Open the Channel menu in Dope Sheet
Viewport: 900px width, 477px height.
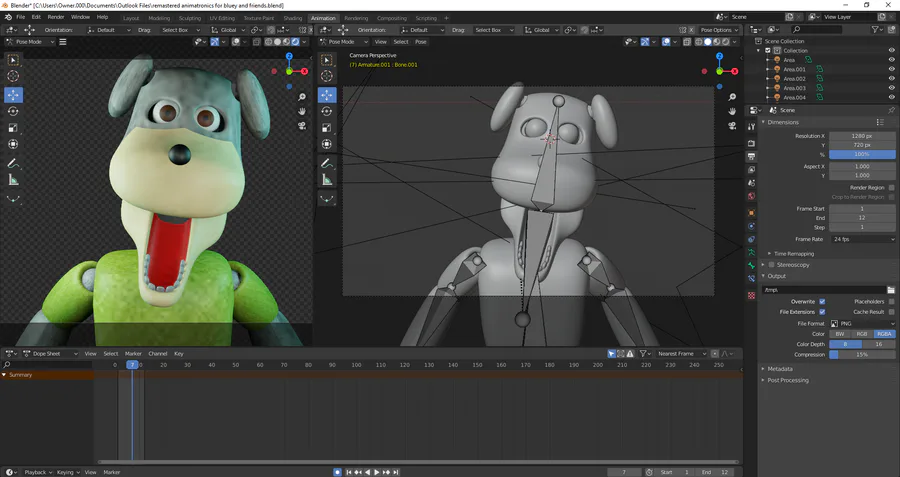coord(157,354)
